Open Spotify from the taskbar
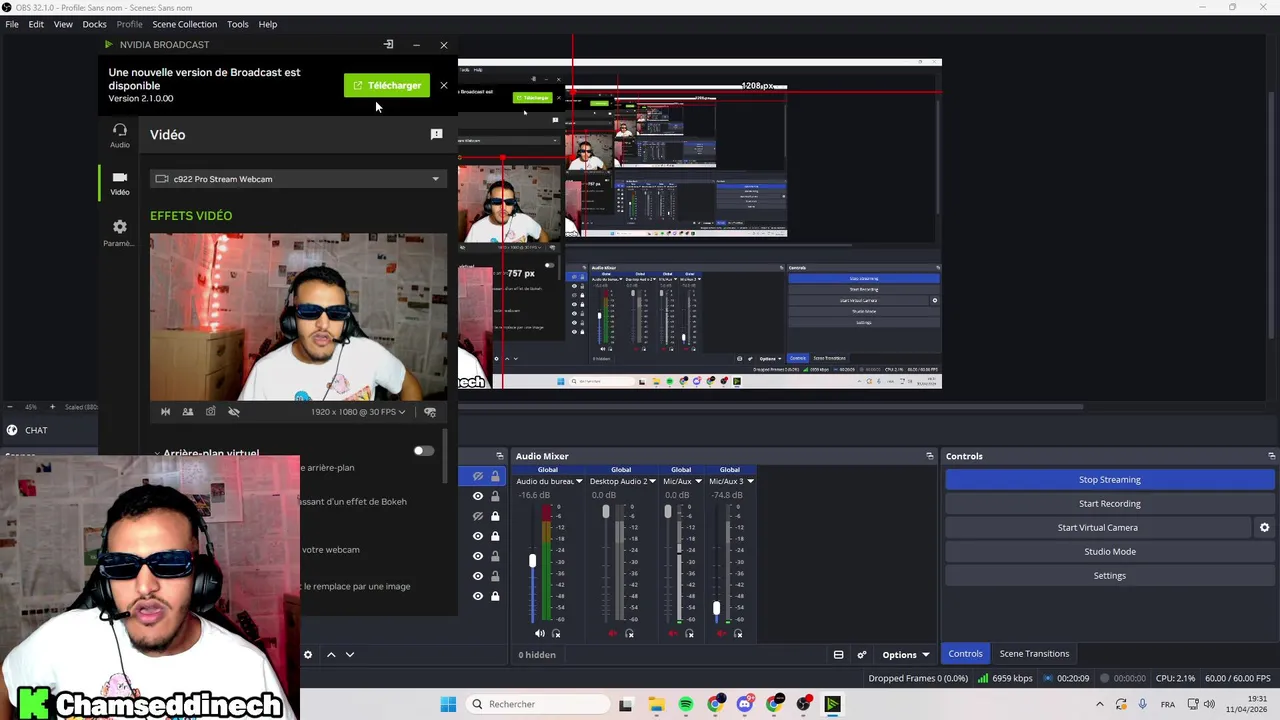The width and height of the screenshot is (1280, 720). (x=685, y=704)
